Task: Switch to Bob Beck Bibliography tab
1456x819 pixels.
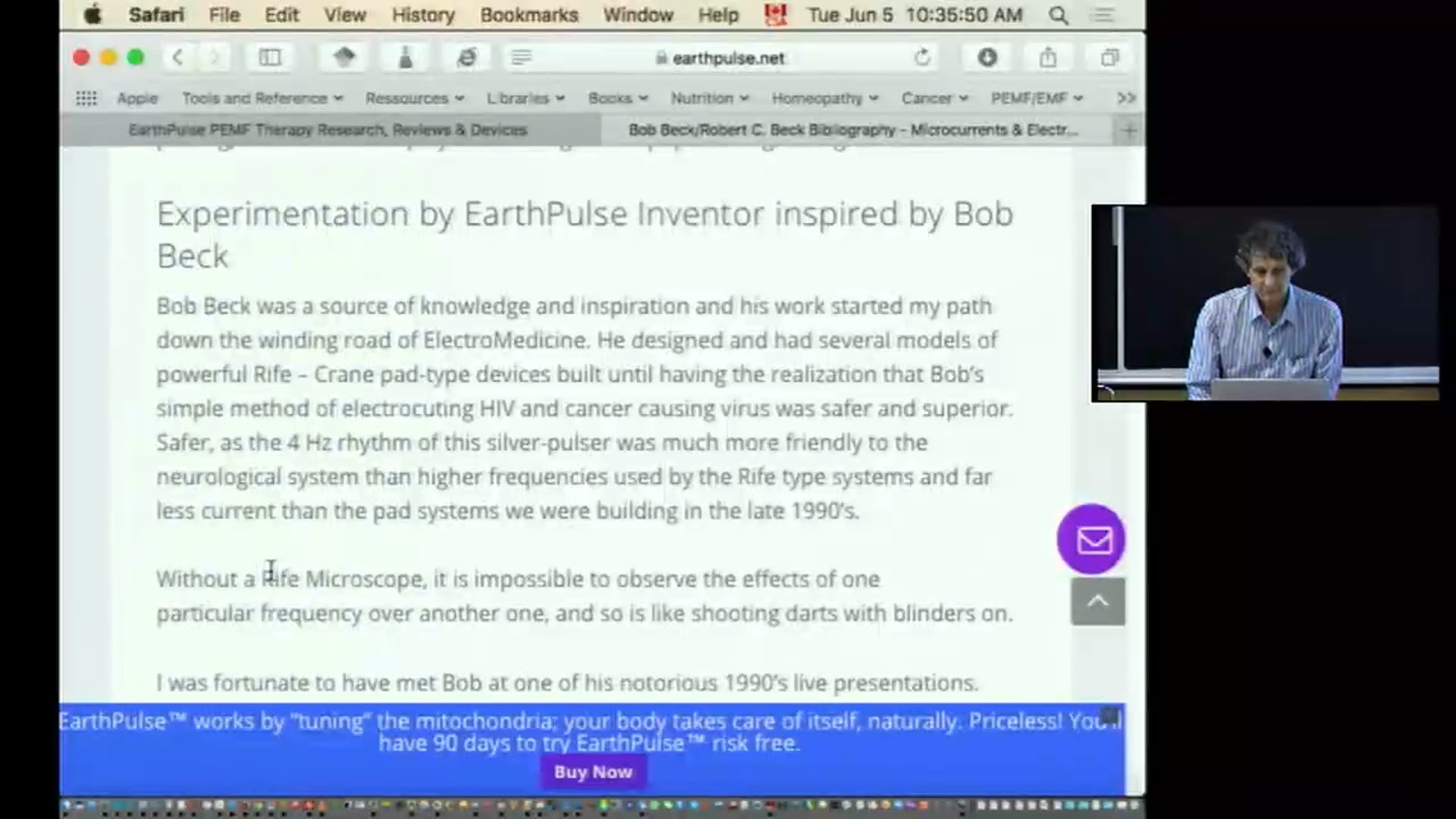Action: [x=852, y=130]
